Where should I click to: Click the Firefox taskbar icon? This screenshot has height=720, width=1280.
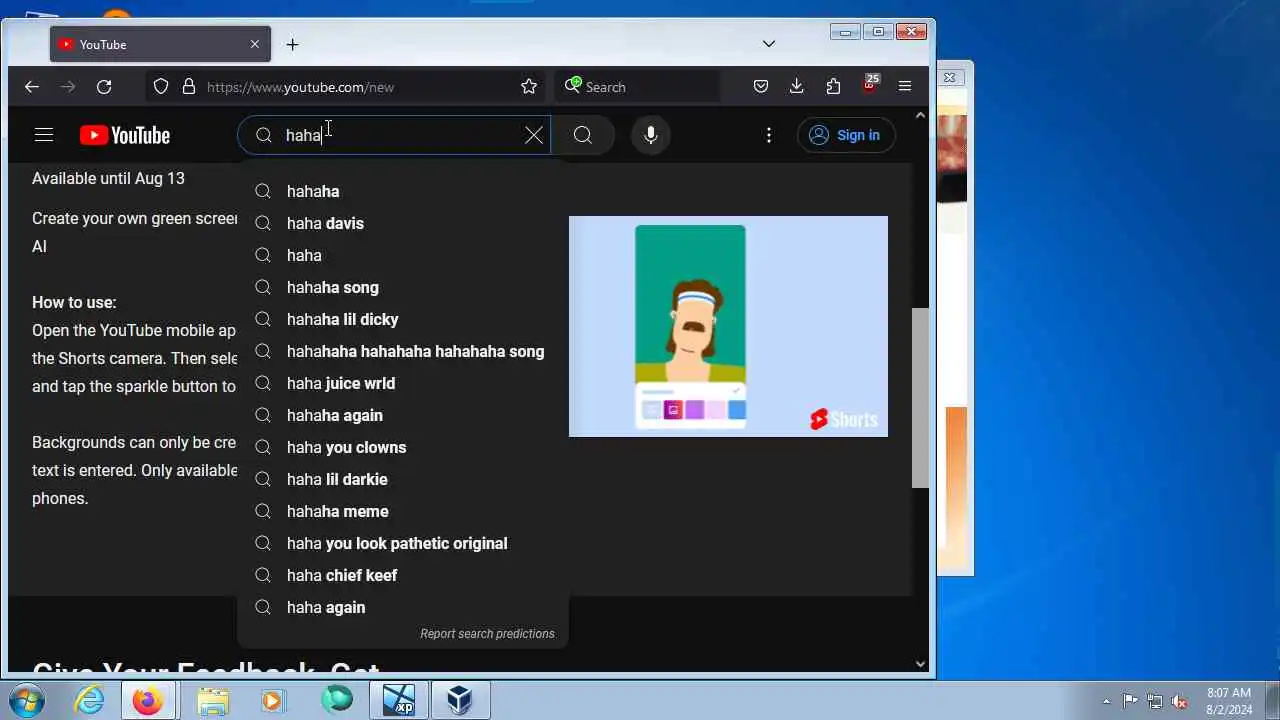[148, 700]
